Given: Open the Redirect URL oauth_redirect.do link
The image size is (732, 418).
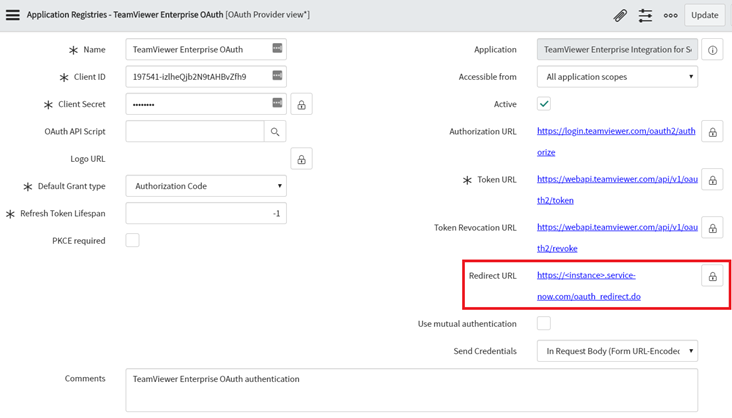Looking at the screenshot, I should [589, 286].
